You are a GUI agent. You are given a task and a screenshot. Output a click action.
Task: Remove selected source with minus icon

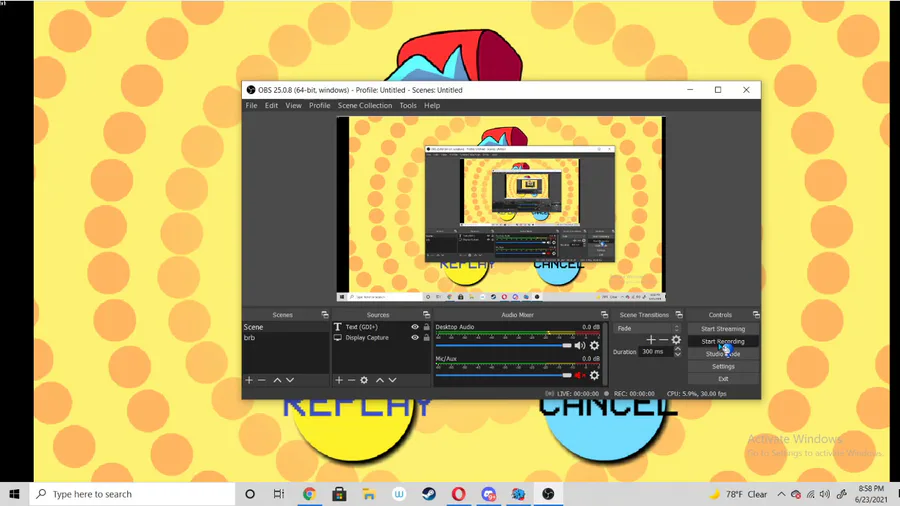[x=351, y=380]
